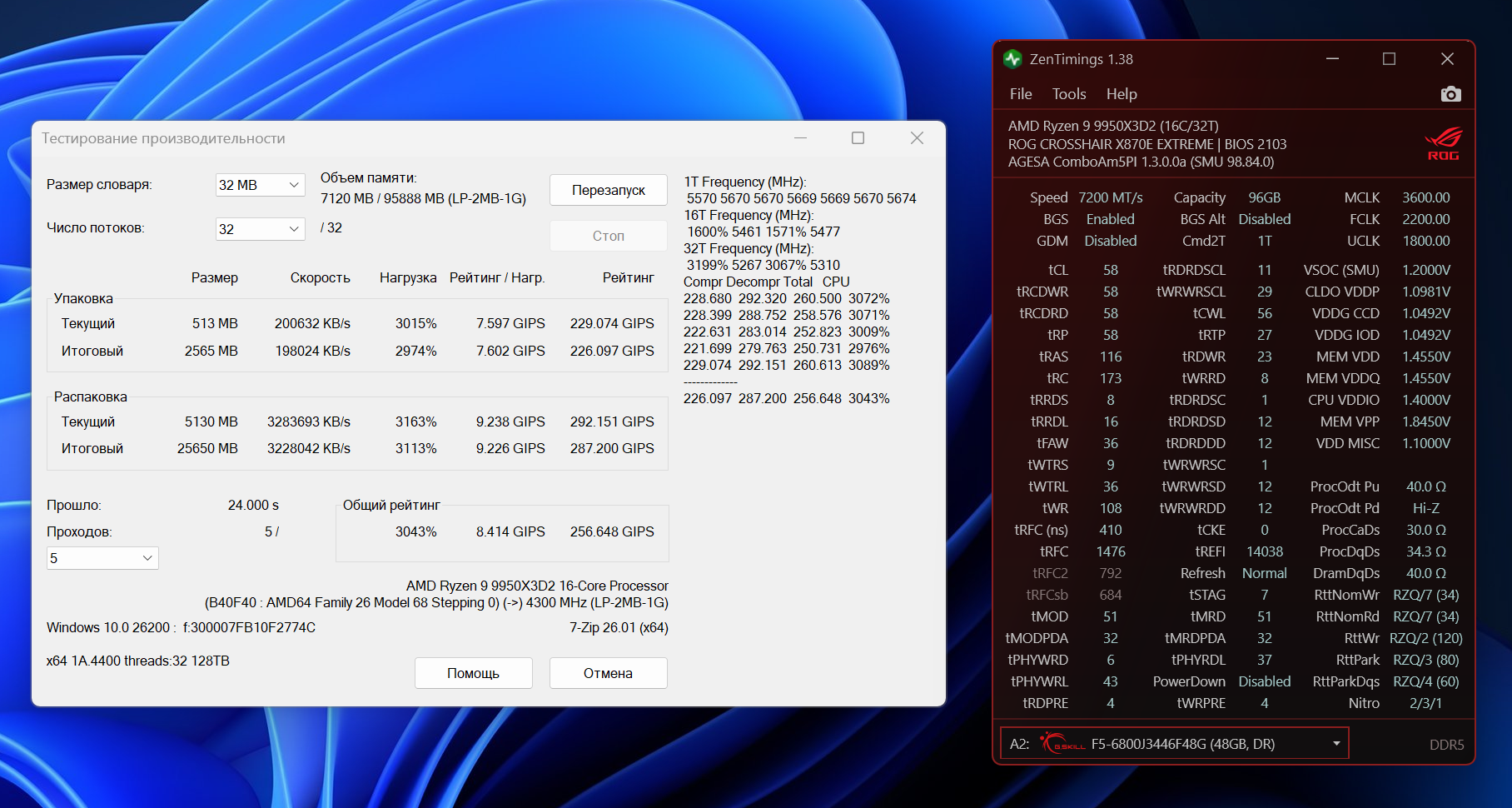Click the Capacity value 96GB
This screenshot has height=808, width=1512.
(1265, 197)
